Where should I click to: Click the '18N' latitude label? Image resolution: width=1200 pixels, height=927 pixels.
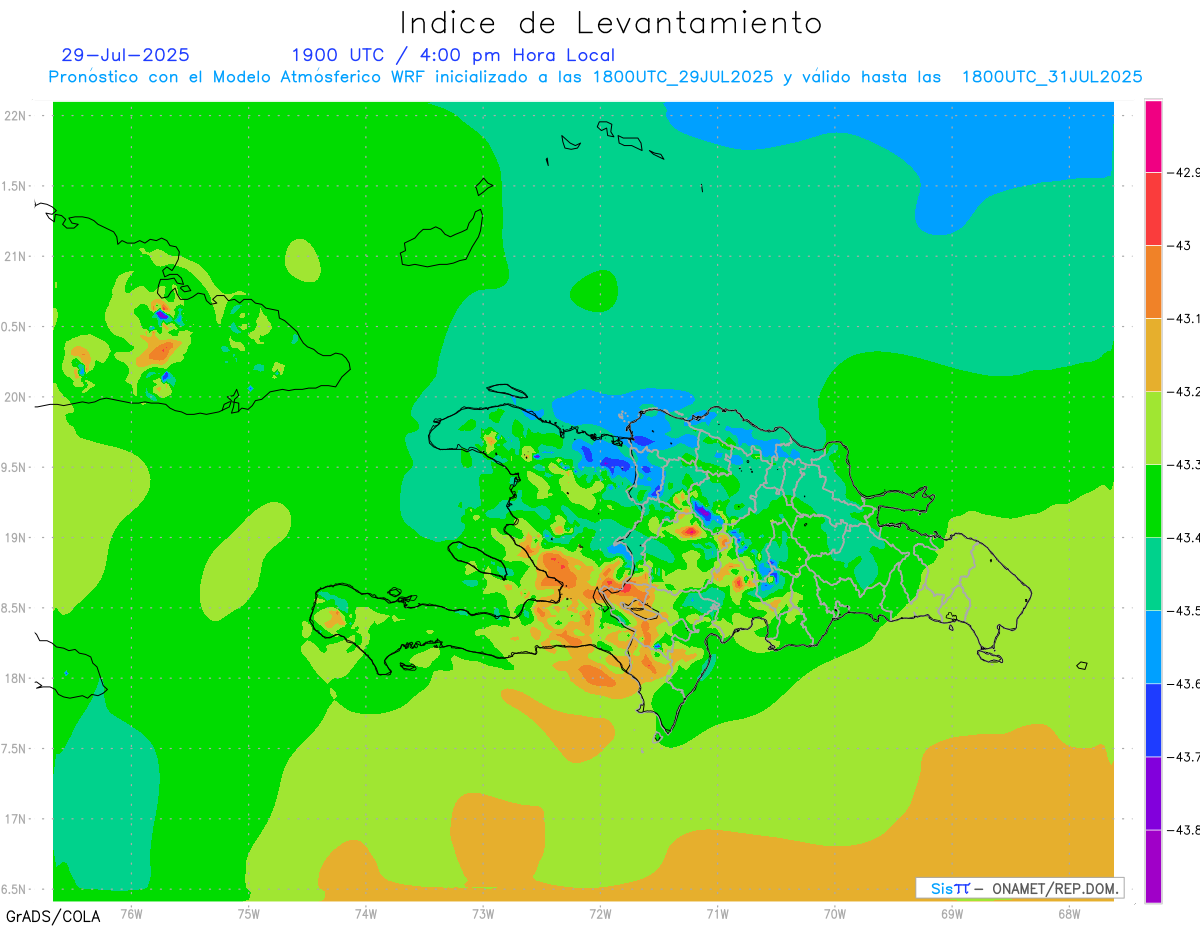tap(16, 679)
